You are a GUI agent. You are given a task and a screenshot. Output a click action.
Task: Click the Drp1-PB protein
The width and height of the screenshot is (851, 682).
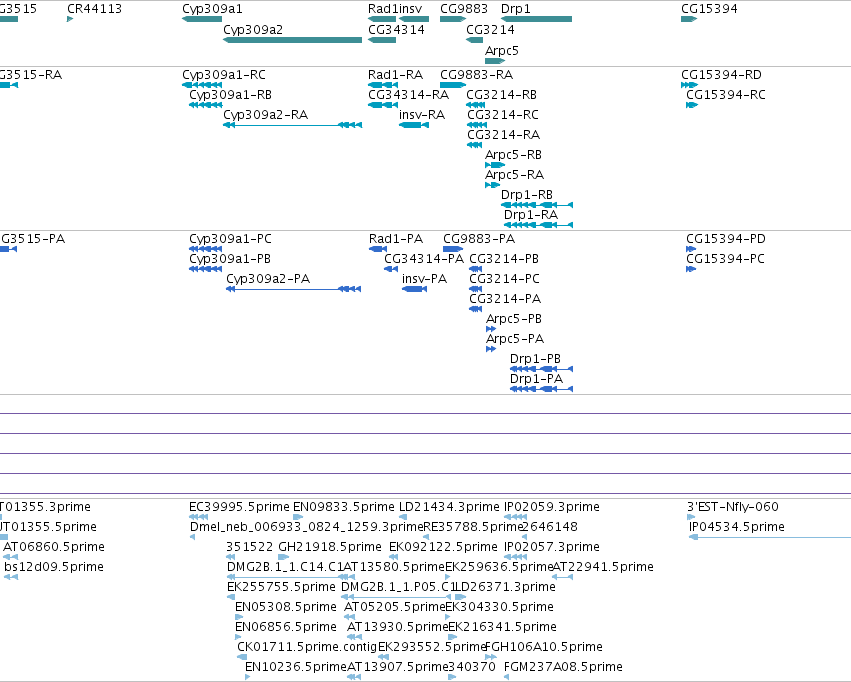pos(542,368)
